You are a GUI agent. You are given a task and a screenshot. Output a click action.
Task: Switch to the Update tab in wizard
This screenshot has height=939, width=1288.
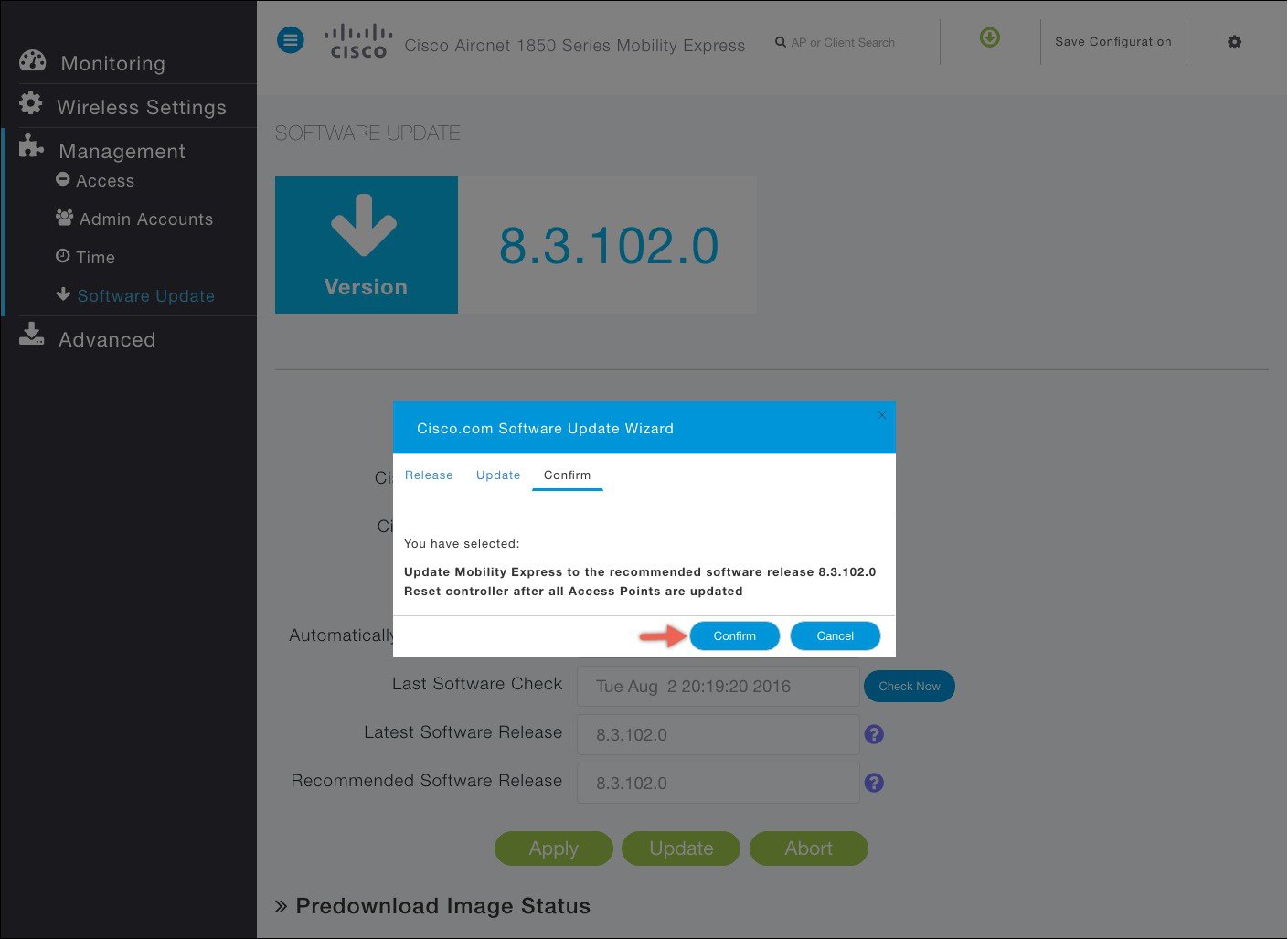pyautogui.click(x=498, y=475)
